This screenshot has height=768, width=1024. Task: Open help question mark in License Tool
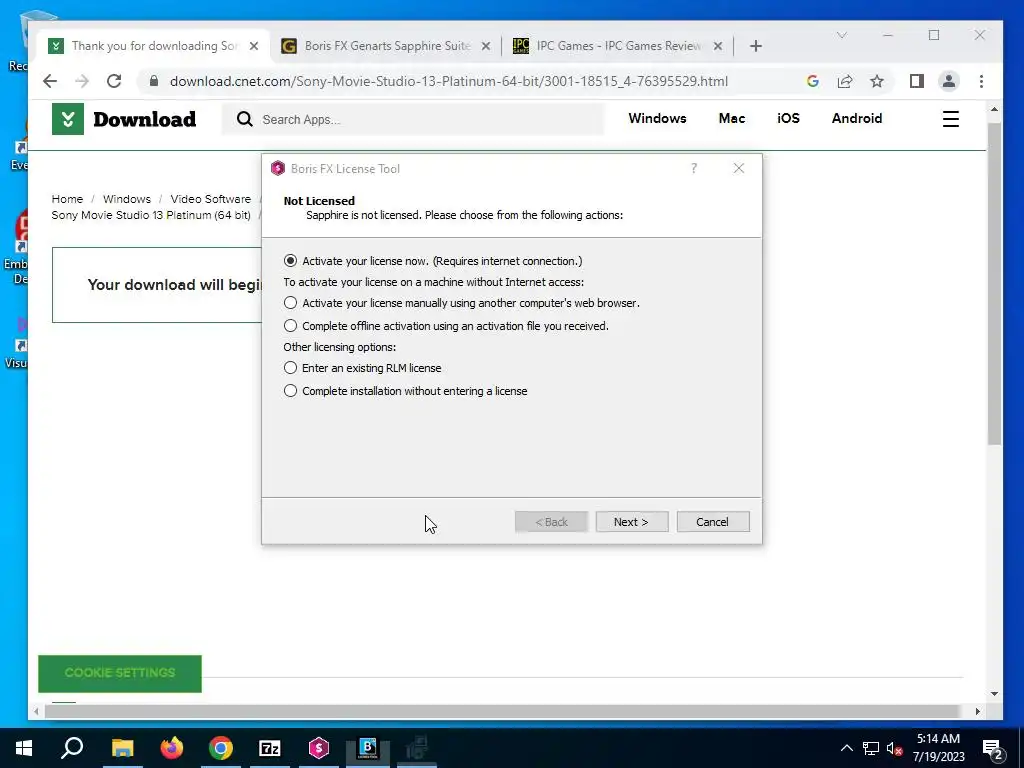click(x=694, y=168)
